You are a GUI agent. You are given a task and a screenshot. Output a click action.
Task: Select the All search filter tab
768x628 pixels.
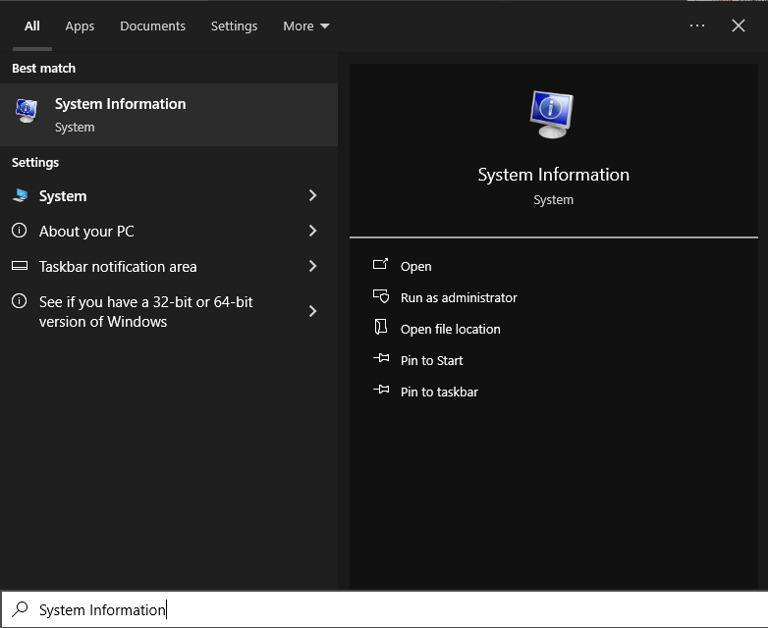tap(32, 26)
